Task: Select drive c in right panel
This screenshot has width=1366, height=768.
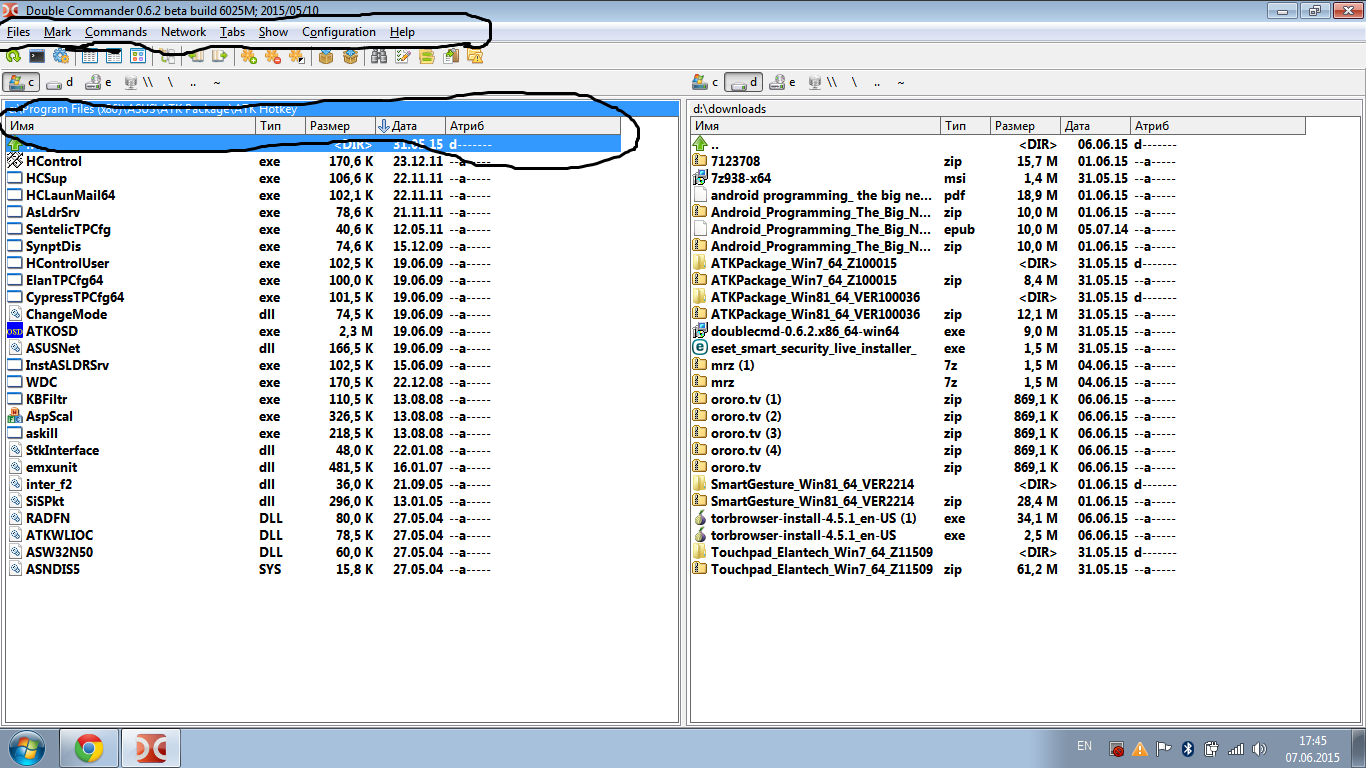Action: (x=705, y=82)
